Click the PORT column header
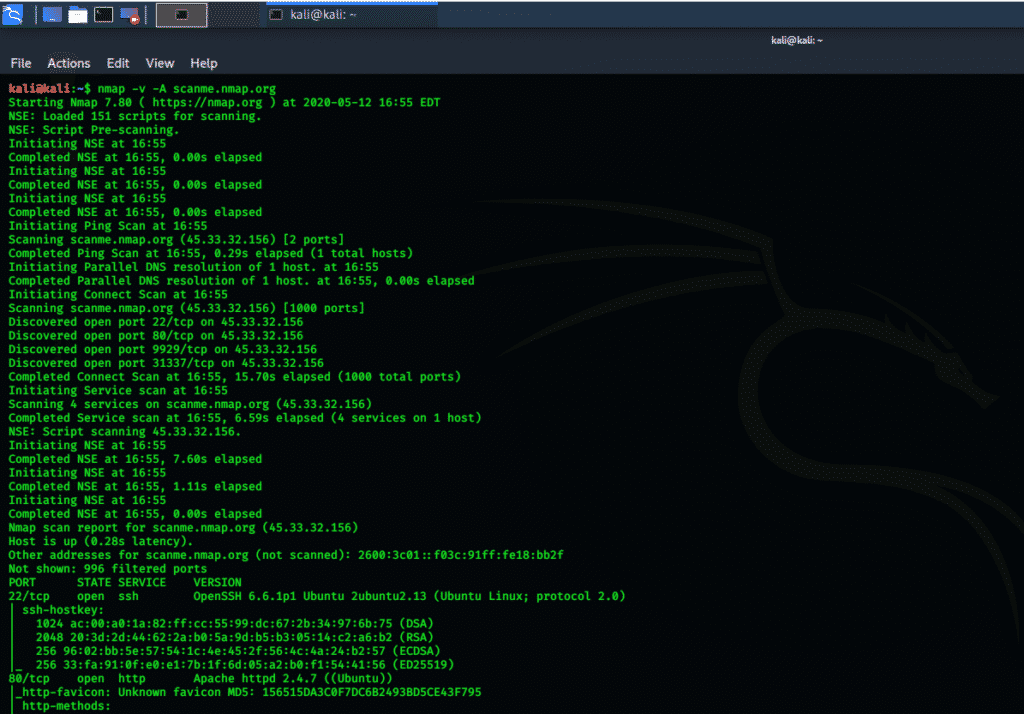This screenshot has height=714, width=1024. point(22,583)
